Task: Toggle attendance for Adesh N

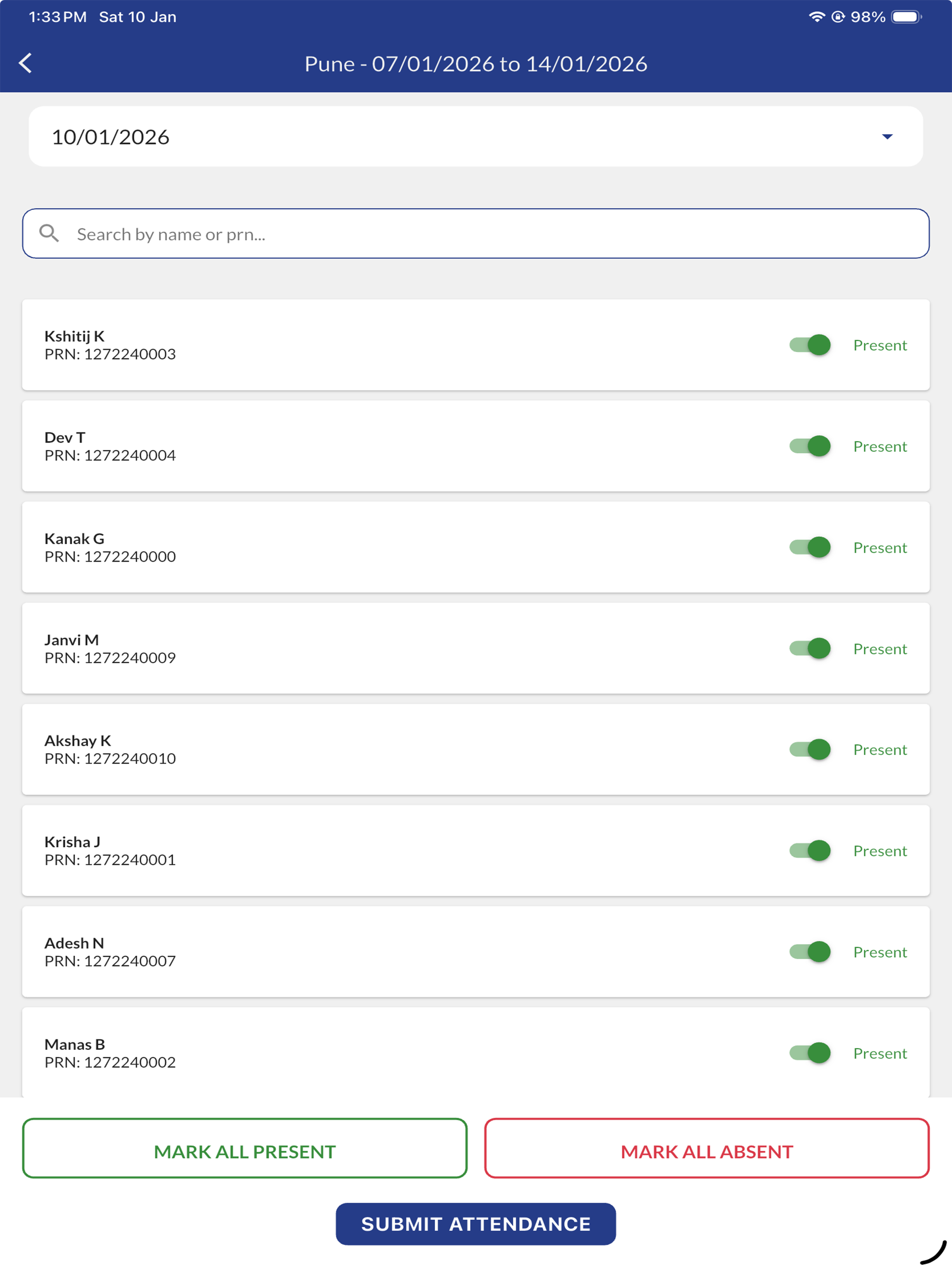Action: (x=809, y=952)
